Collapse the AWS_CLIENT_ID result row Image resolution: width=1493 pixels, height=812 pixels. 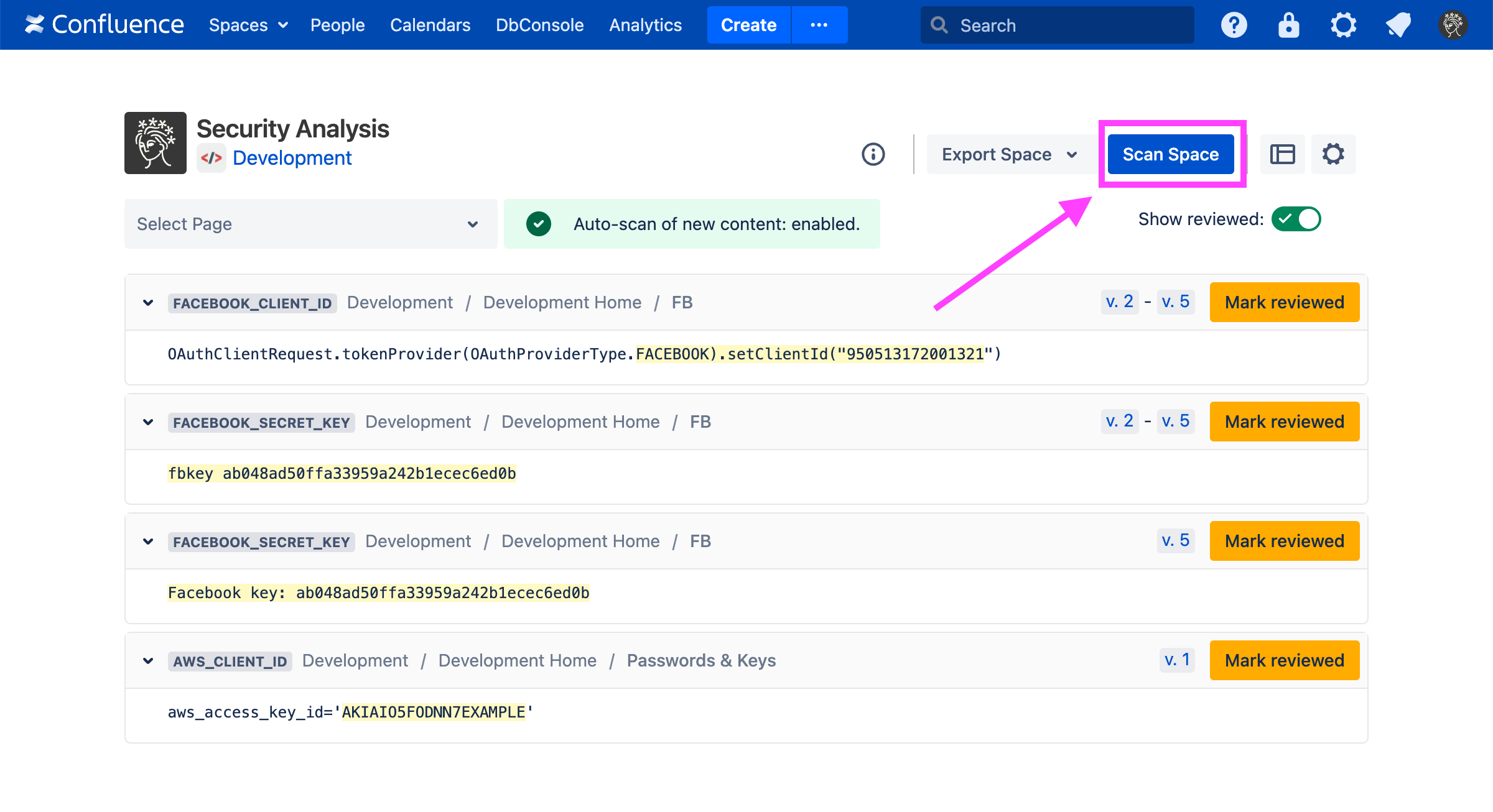point(148,661)
